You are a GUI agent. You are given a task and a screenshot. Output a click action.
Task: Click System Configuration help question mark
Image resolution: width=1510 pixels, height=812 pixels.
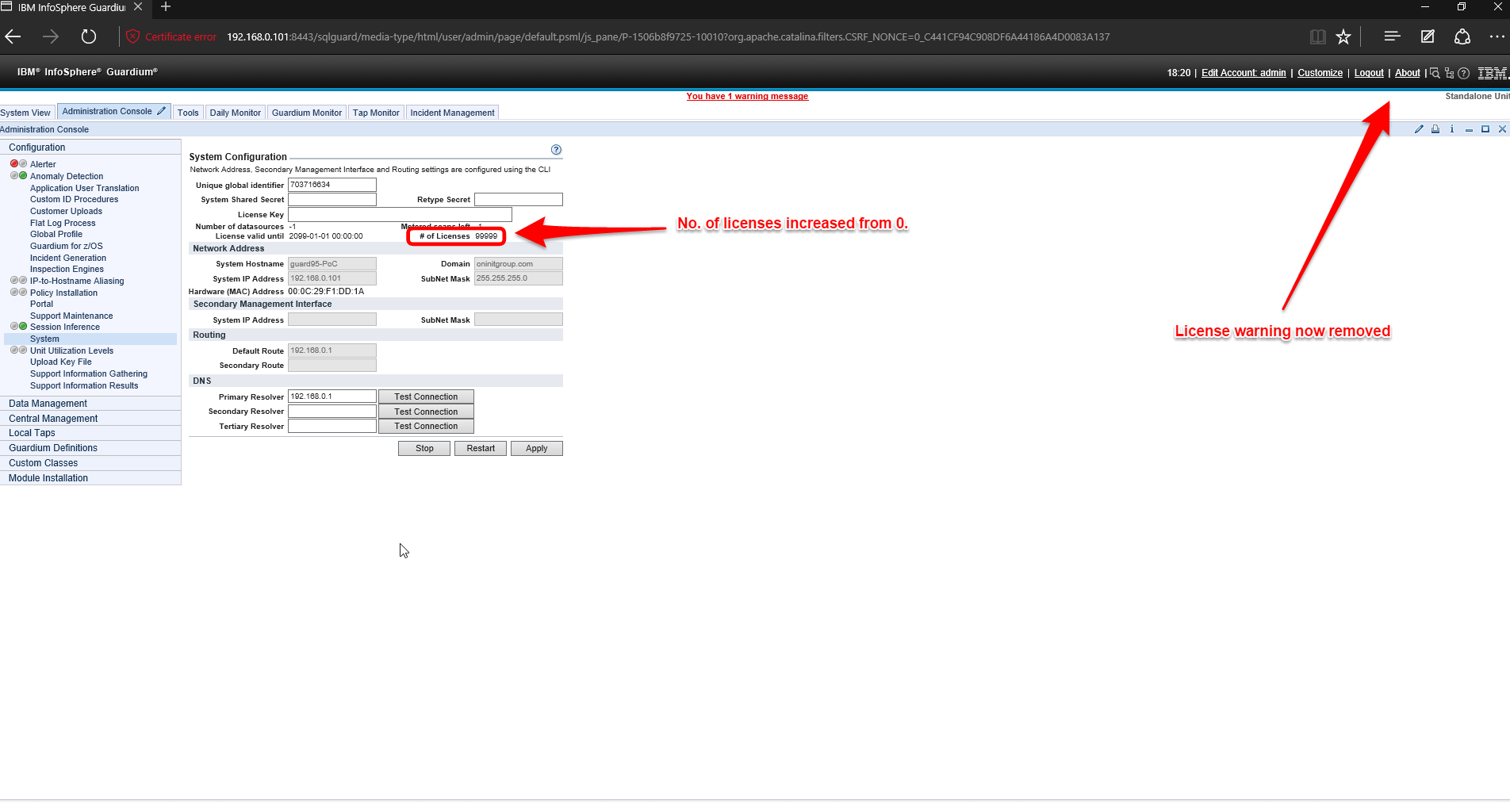(556, 150)
